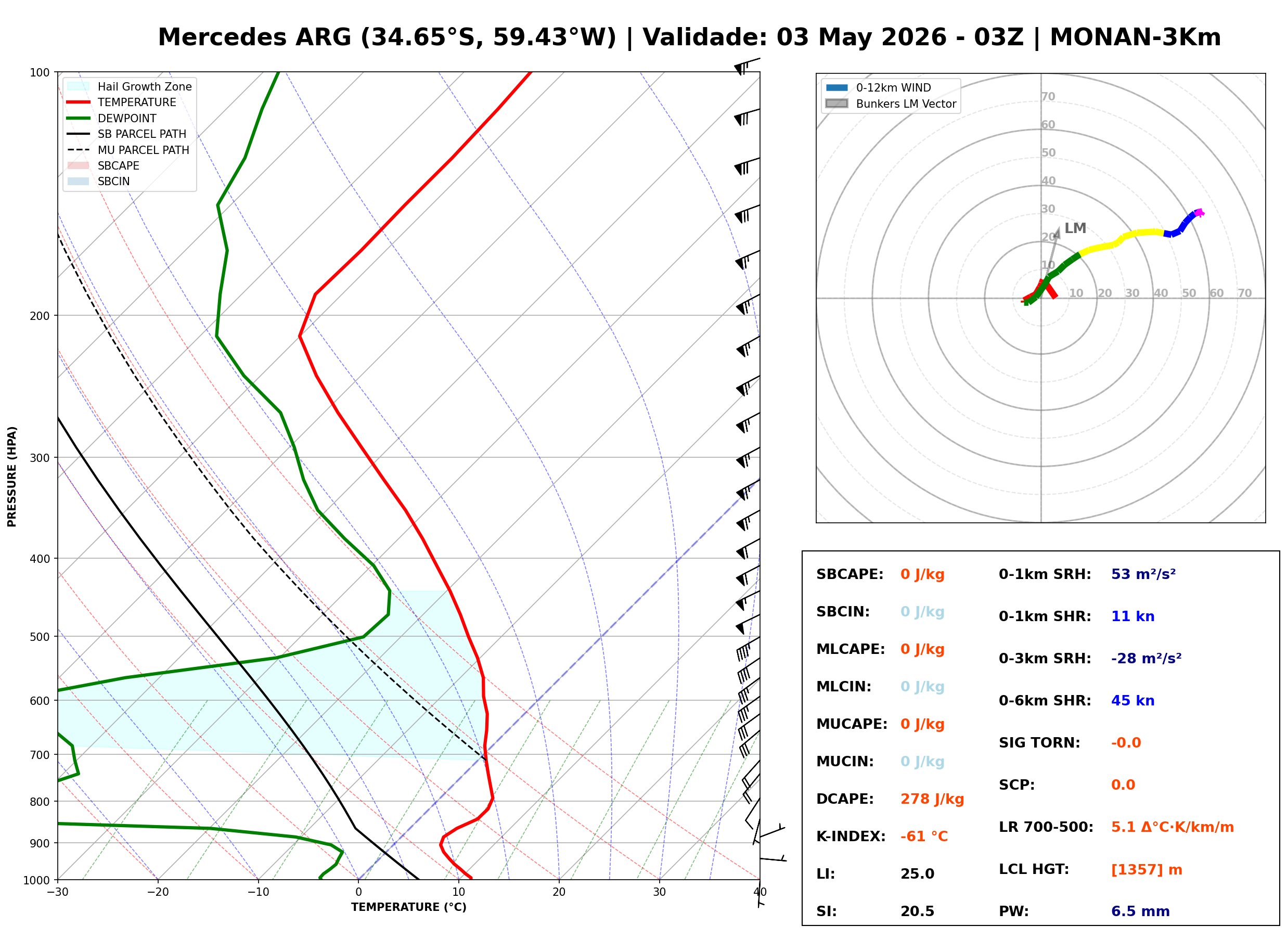Click the SBCIN legend swatch
1287x952 pixels.
tap(79, 181)
